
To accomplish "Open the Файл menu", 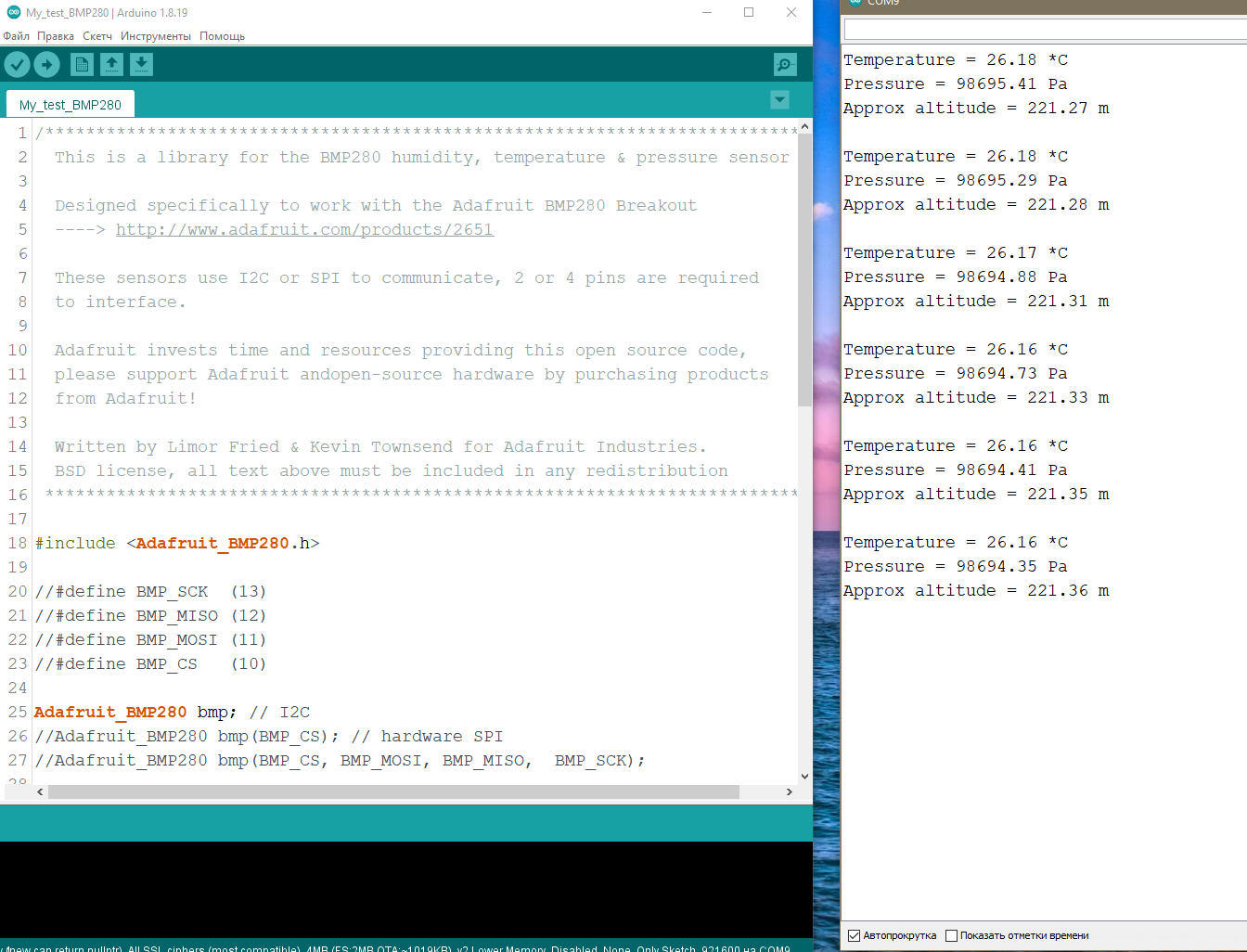I will (x=16, y=36).
